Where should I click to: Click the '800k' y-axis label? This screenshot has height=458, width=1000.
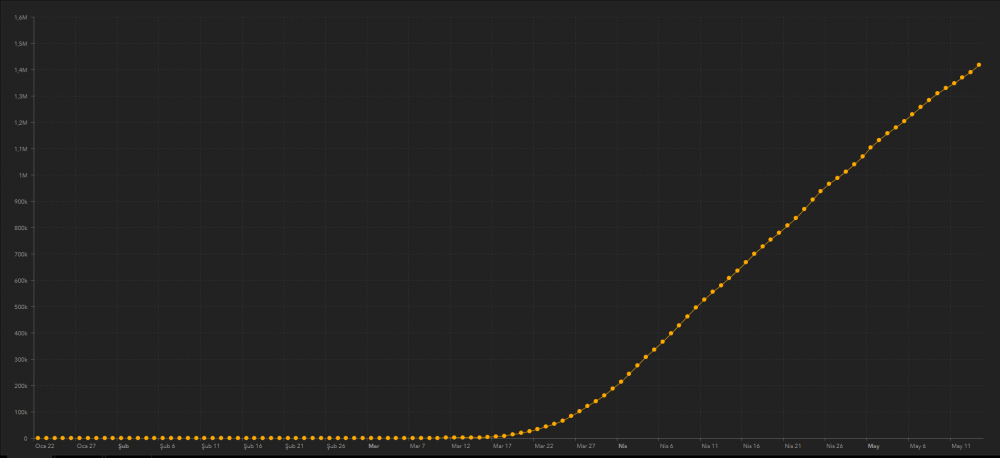(x=21, y=228)
